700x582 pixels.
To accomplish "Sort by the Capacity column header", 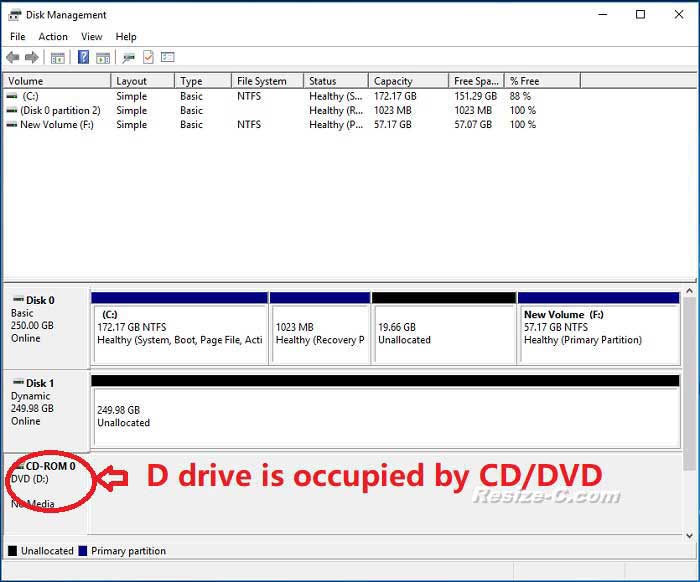I will (x=408, y=81).
